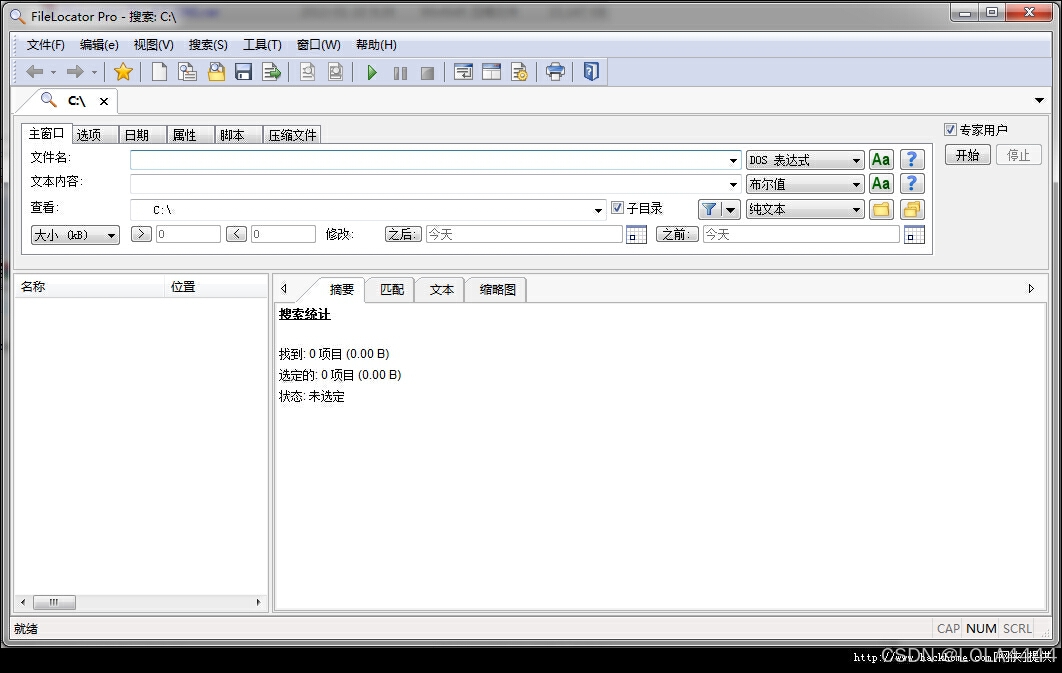Open the back history dropdown arrow

[x=54, y=72]
